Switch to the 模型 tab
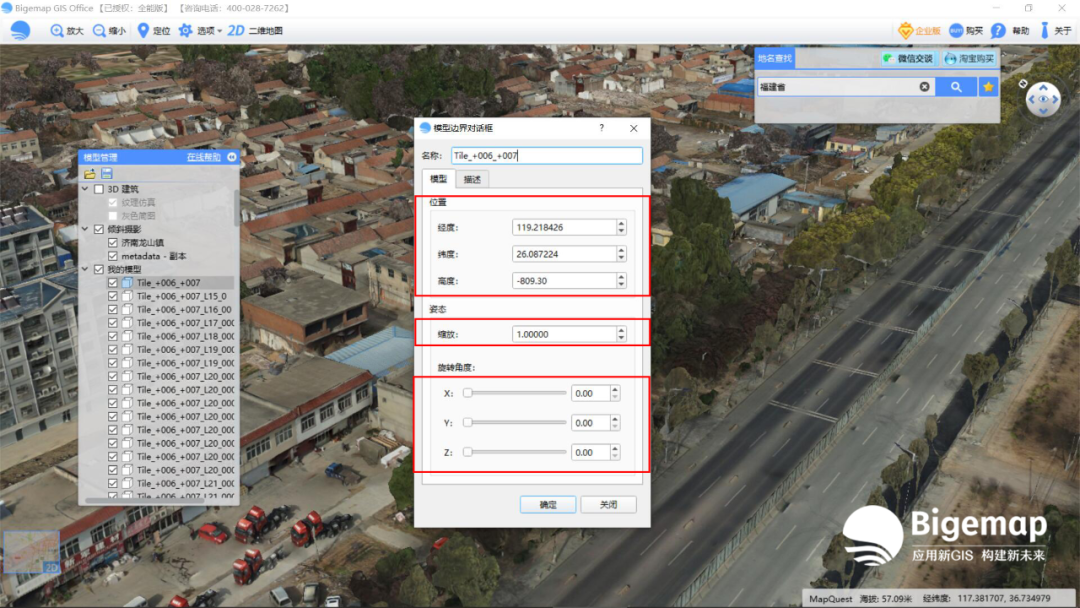1080x608 pixels. (439, 179)
